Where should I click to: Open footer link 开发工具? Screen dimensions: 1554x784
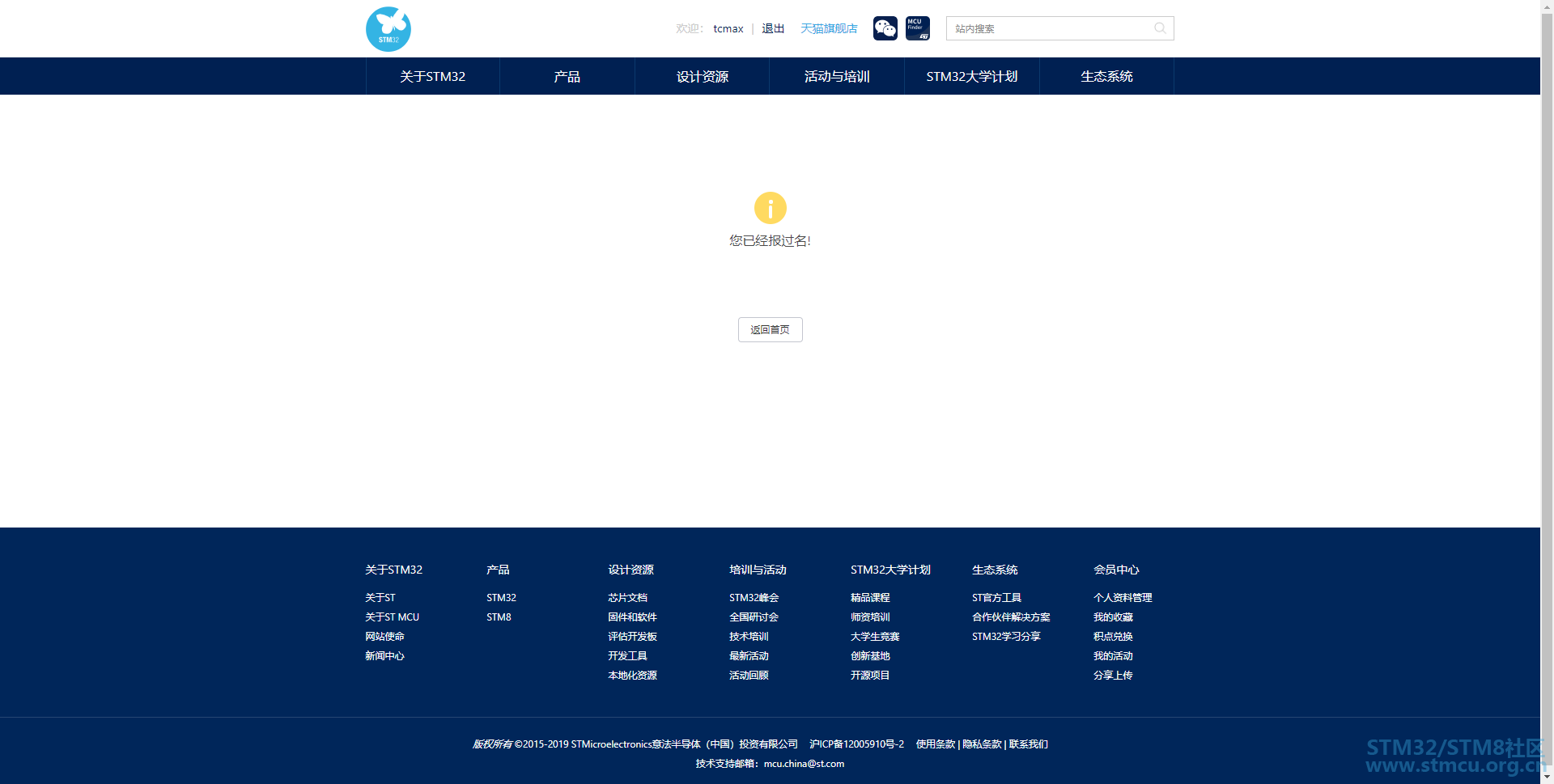point(627,656)
